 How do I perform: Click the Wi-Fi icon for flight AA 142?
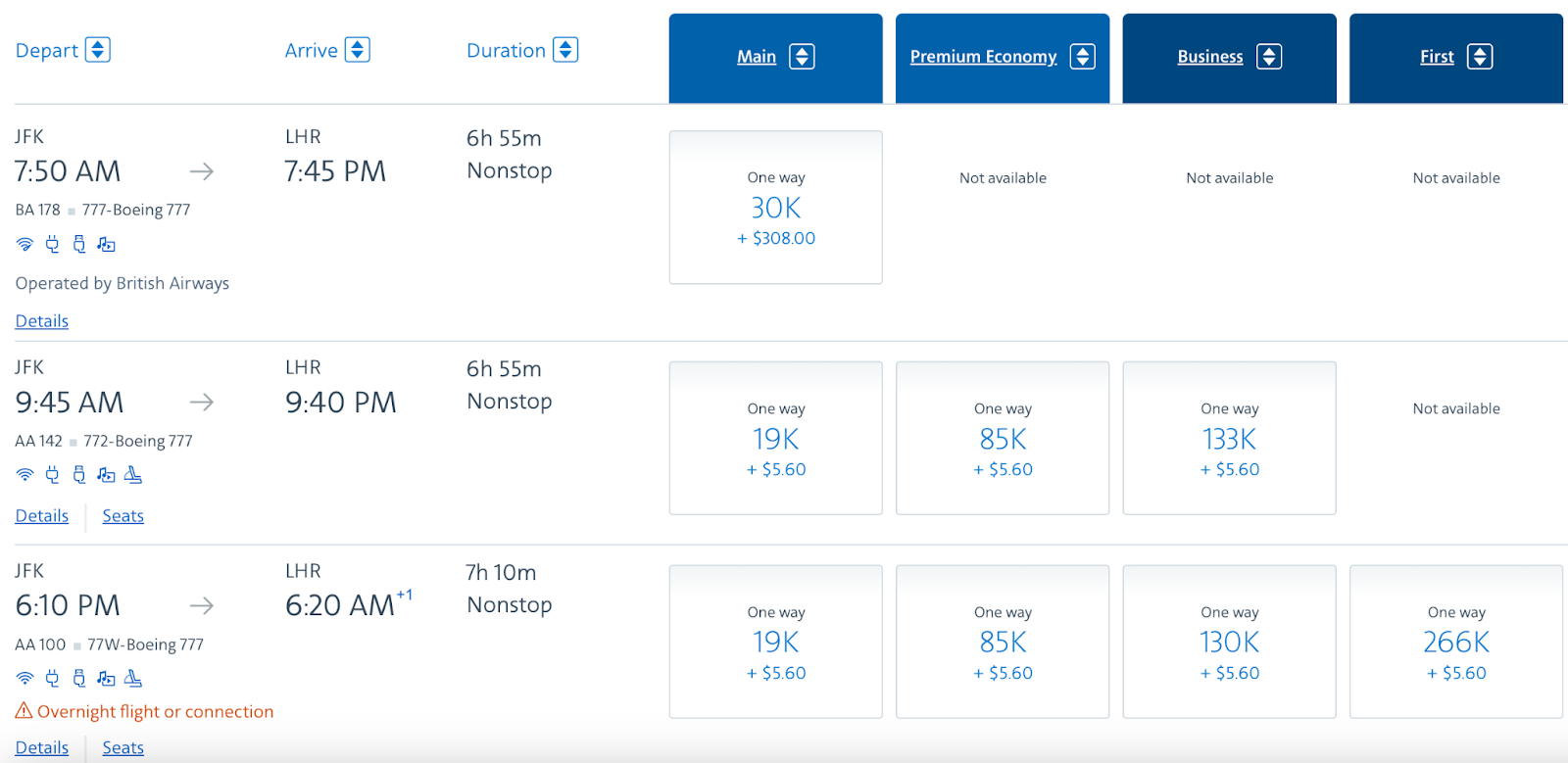tap(24, 475)
